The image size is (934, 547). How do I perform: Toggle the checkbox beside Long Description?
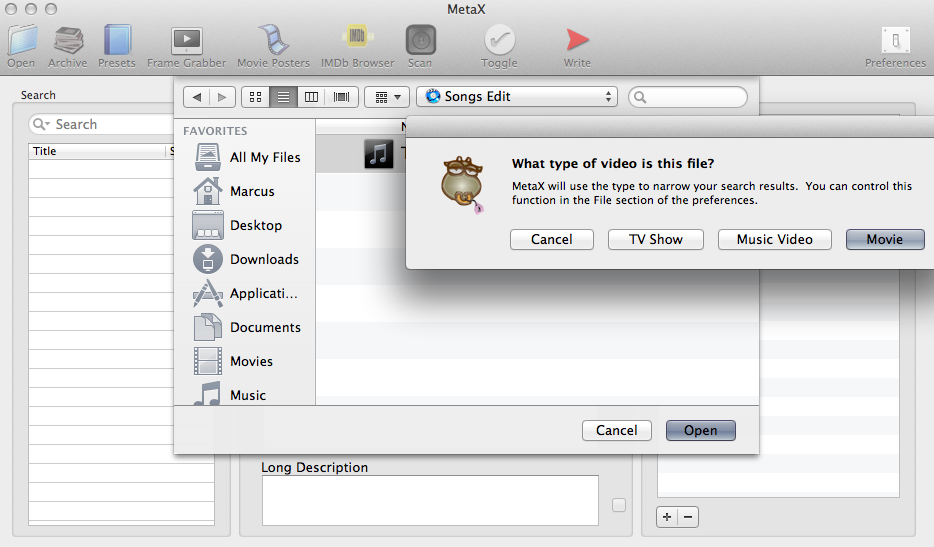(x=619, y=505)
